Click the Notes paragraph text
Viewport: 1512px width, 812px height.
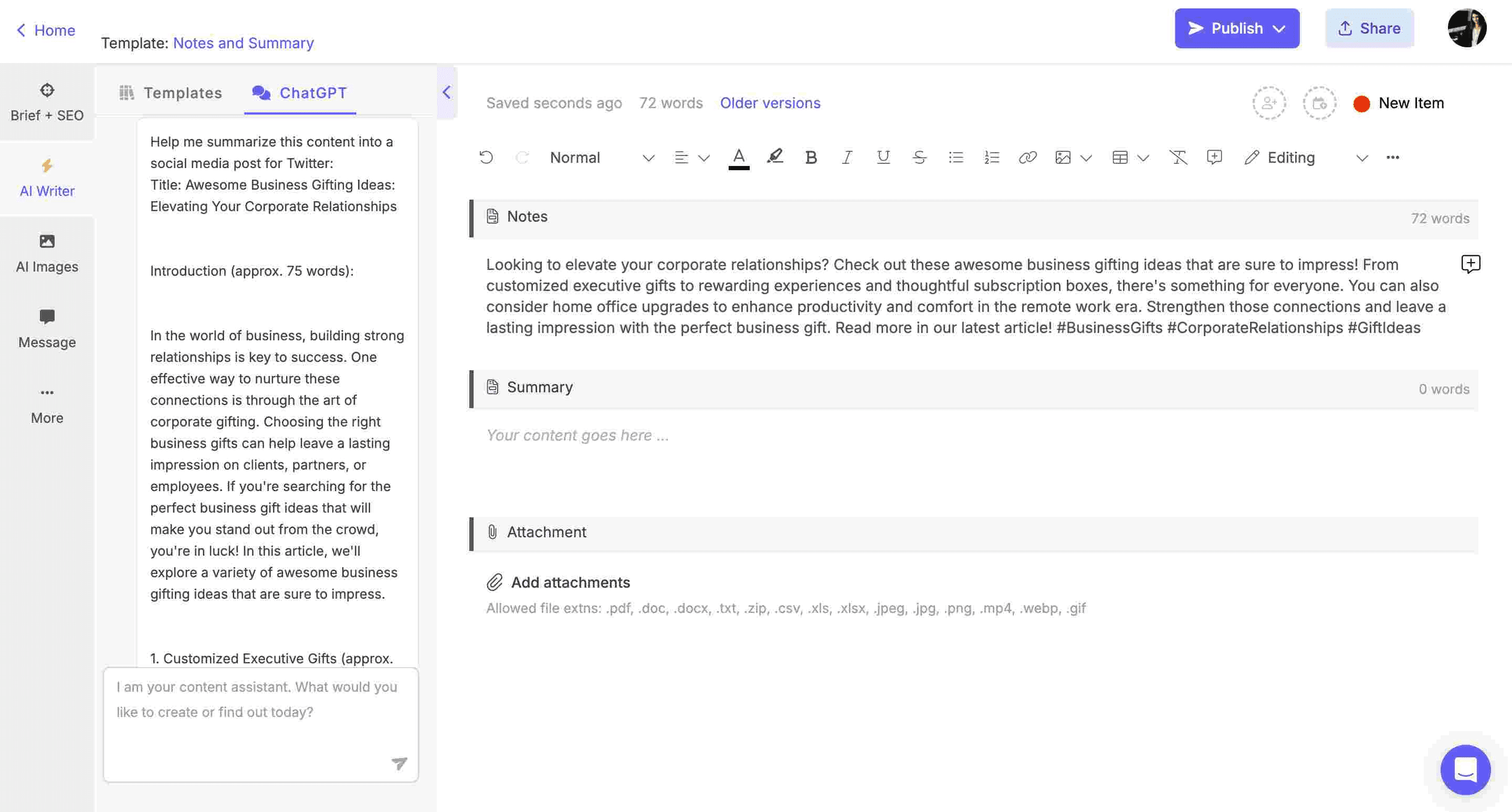coord(965,296)
